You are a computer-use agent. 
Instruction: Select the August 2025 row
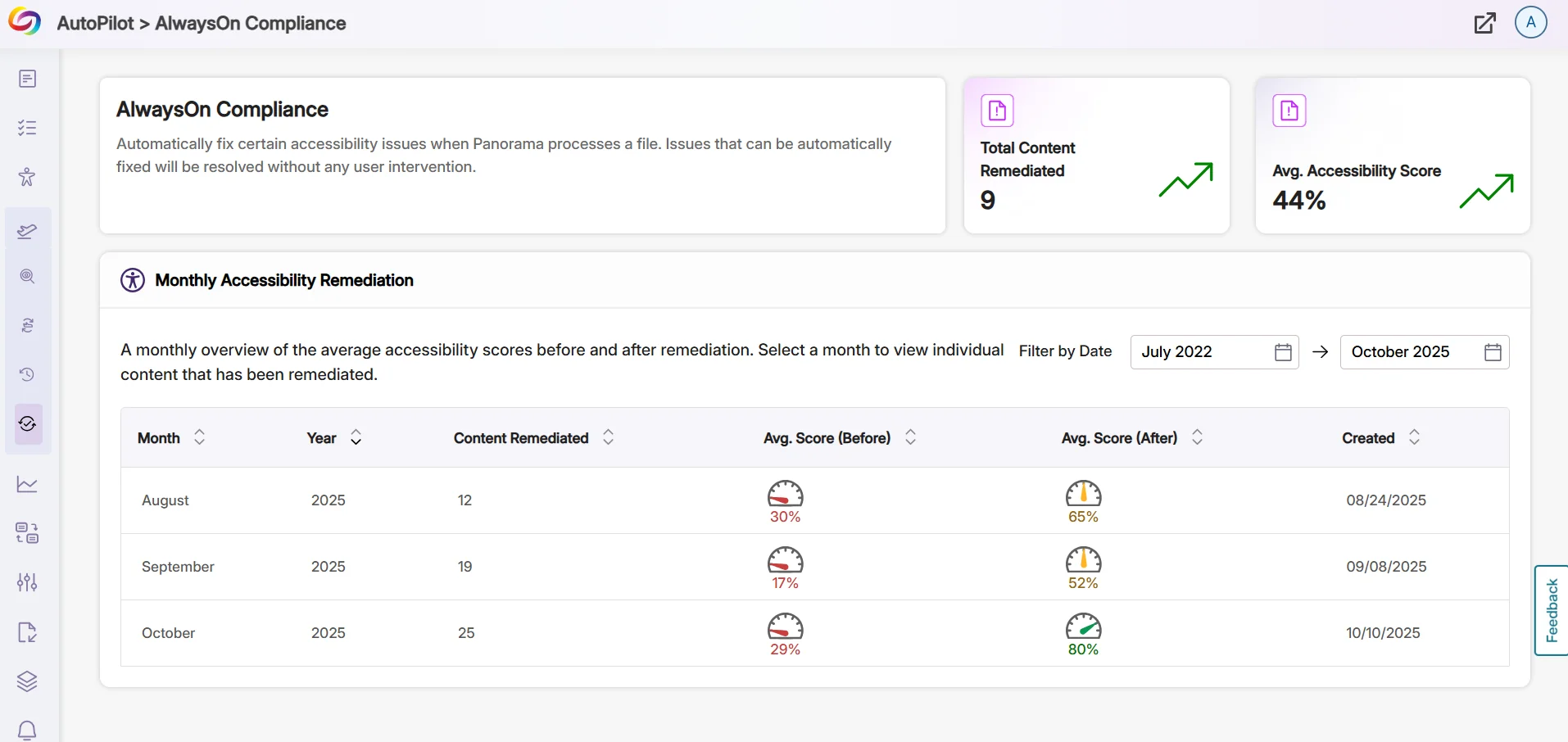coord(165,500)
